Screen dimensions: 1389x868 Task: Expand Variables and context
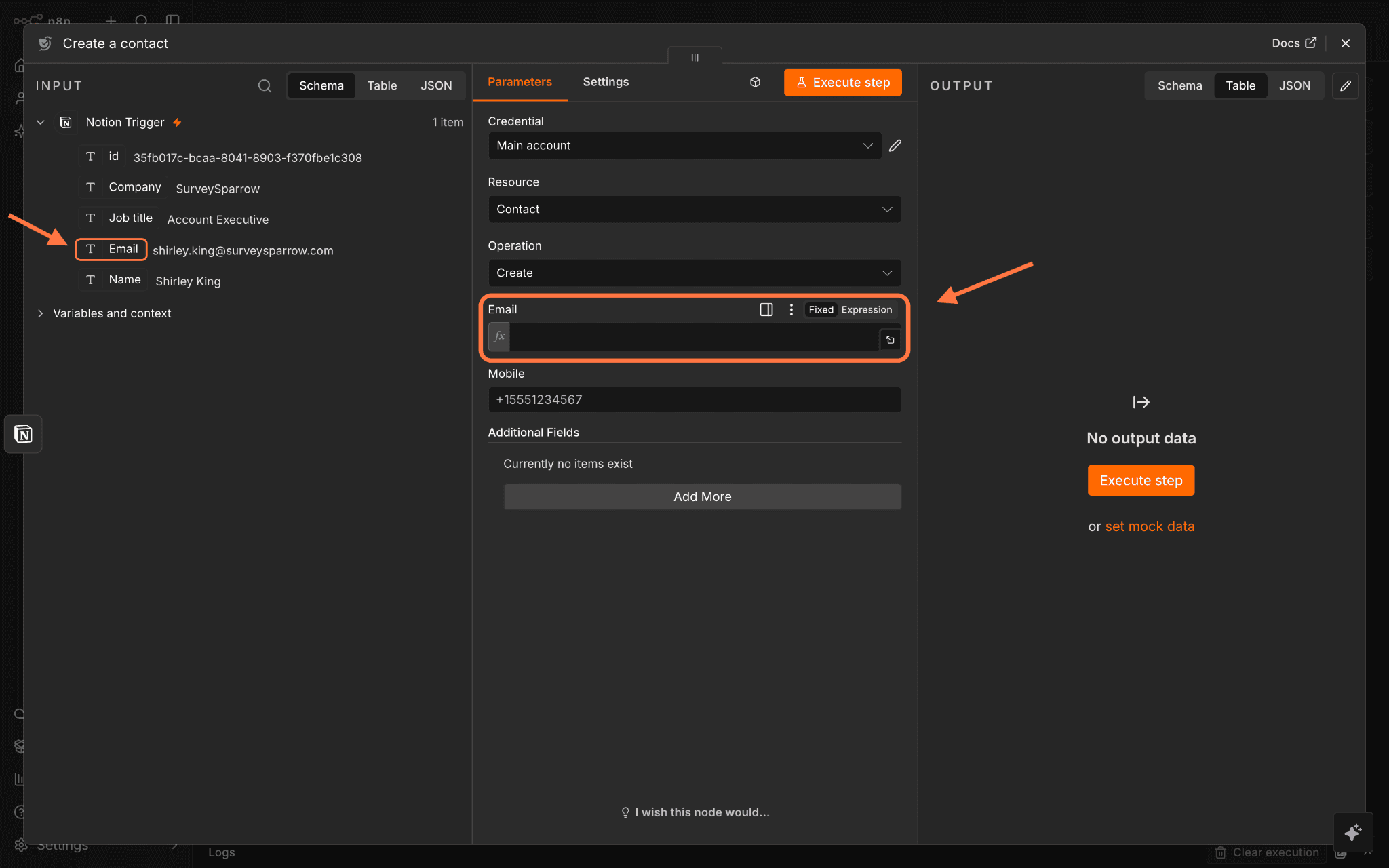click(41, 313)
